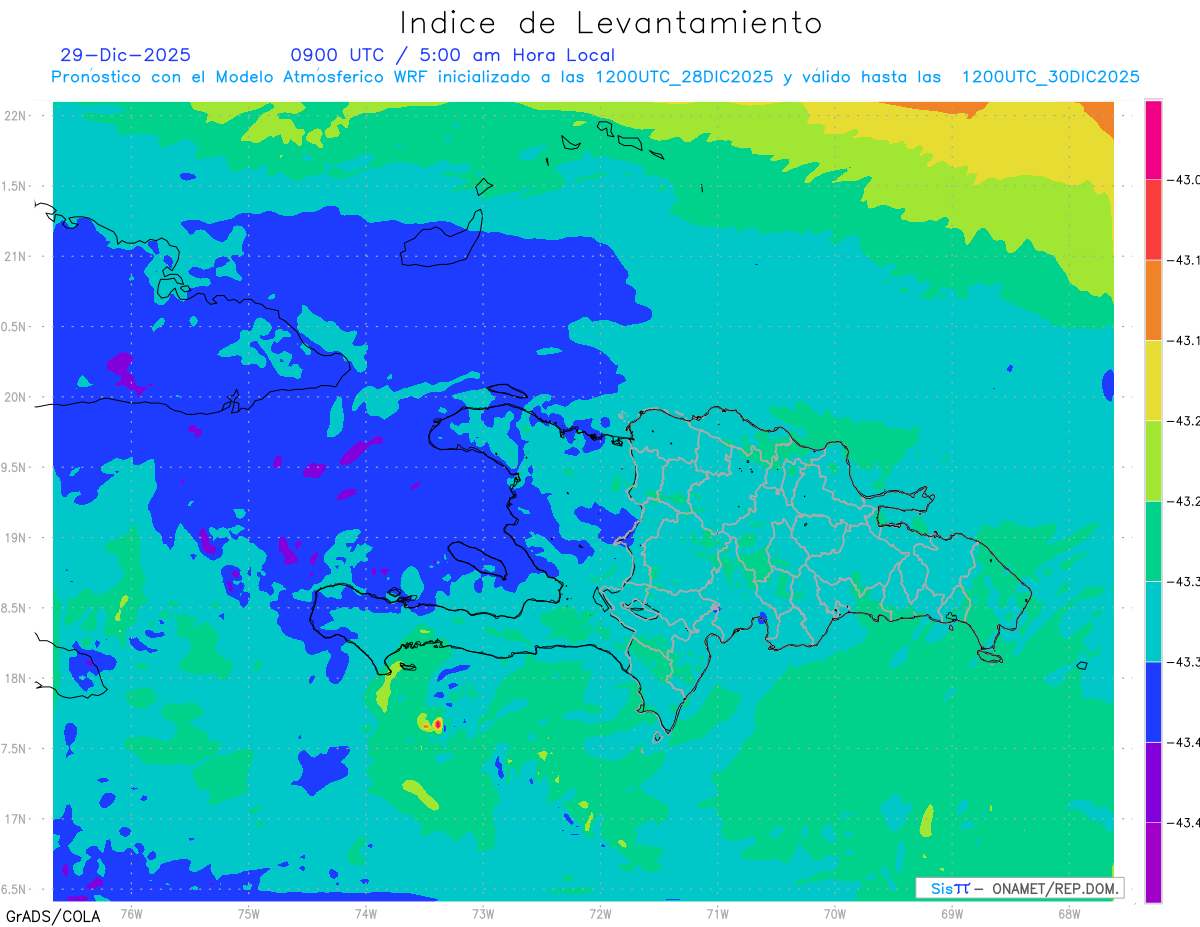Choose the lime-green legend swatch

tap(1153, 460)
